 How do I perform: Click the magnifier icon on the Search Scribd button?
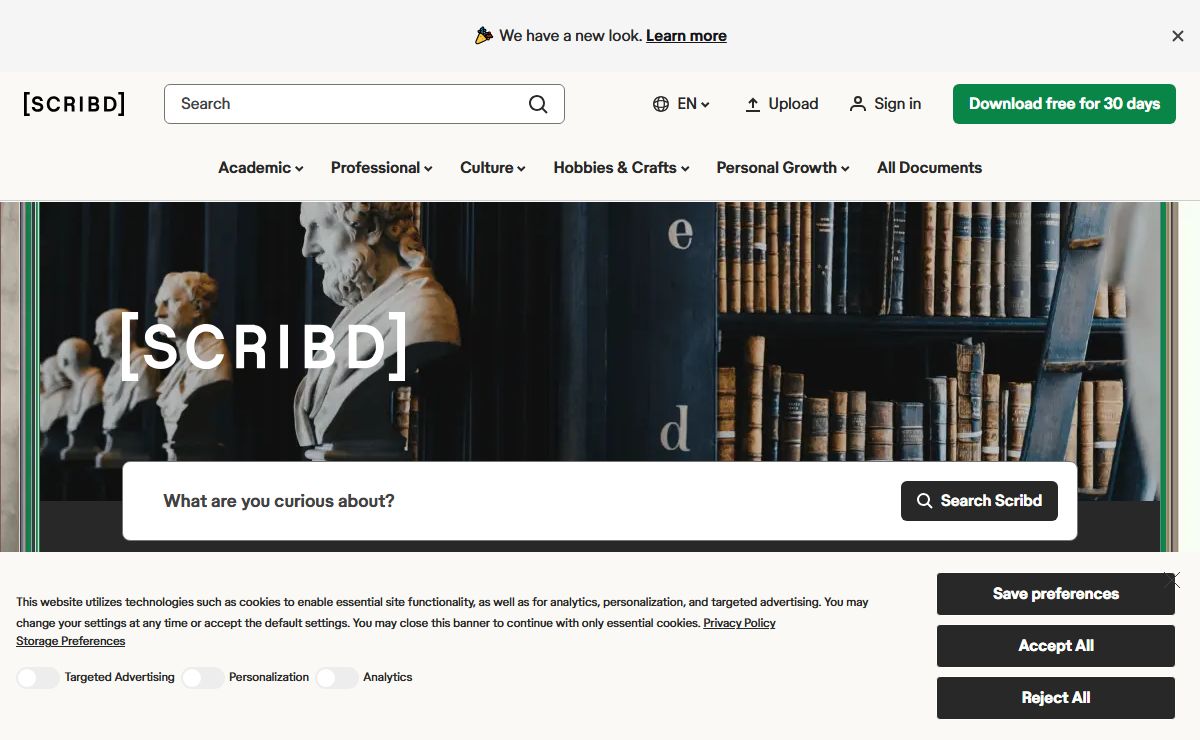[x=925, y=501]
